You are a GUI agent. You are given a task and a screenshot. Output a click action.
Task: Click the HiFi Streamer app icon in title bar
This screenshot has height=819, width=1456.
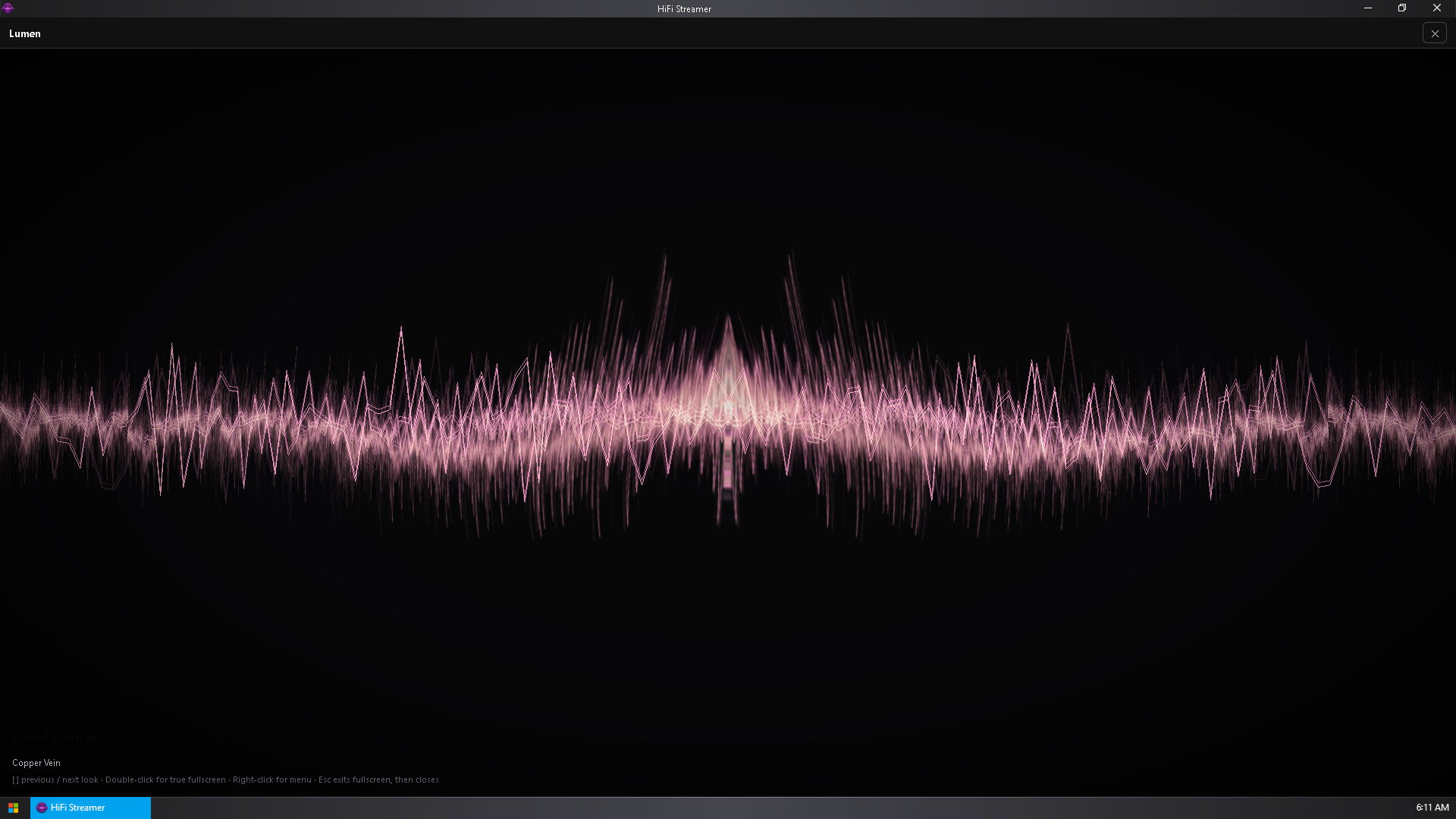pyautogui.click(x=8, y=8)
